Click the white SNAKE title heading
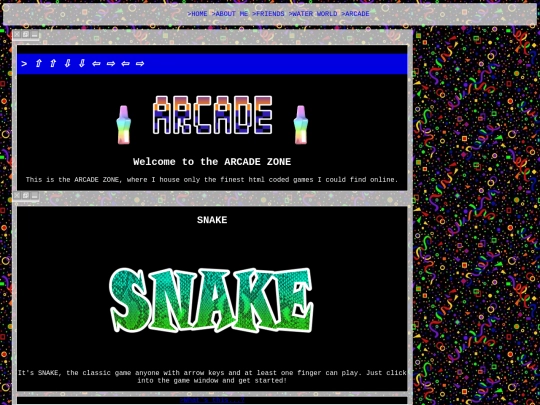The width and height of the screenshot is (540, 405). 212,220
